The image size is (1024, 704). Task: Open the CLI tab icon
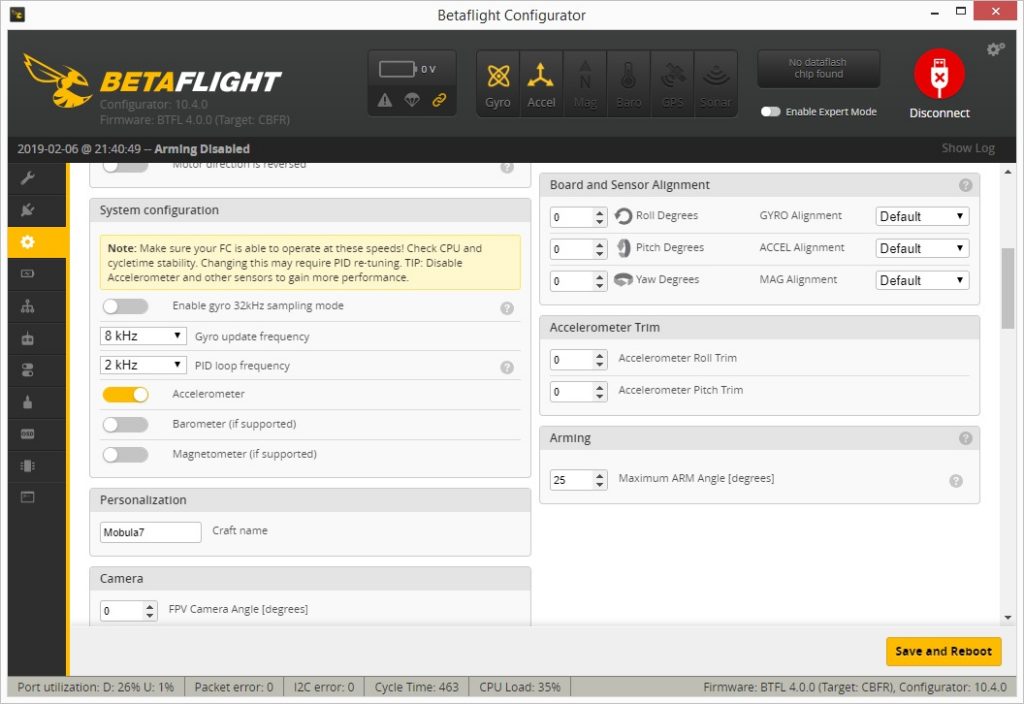point(27,497)
